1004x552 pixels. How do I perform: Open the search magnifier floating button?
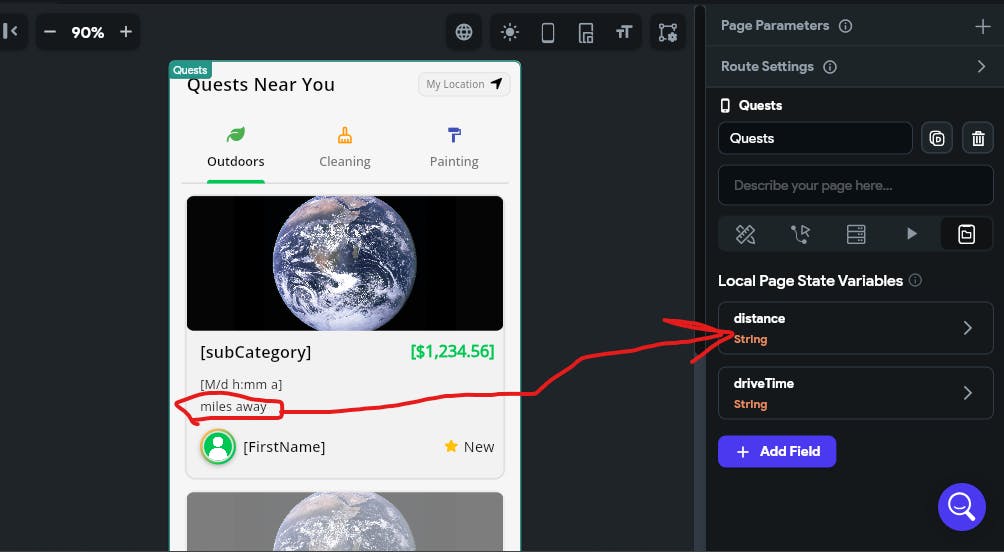(x=962, y=507)
